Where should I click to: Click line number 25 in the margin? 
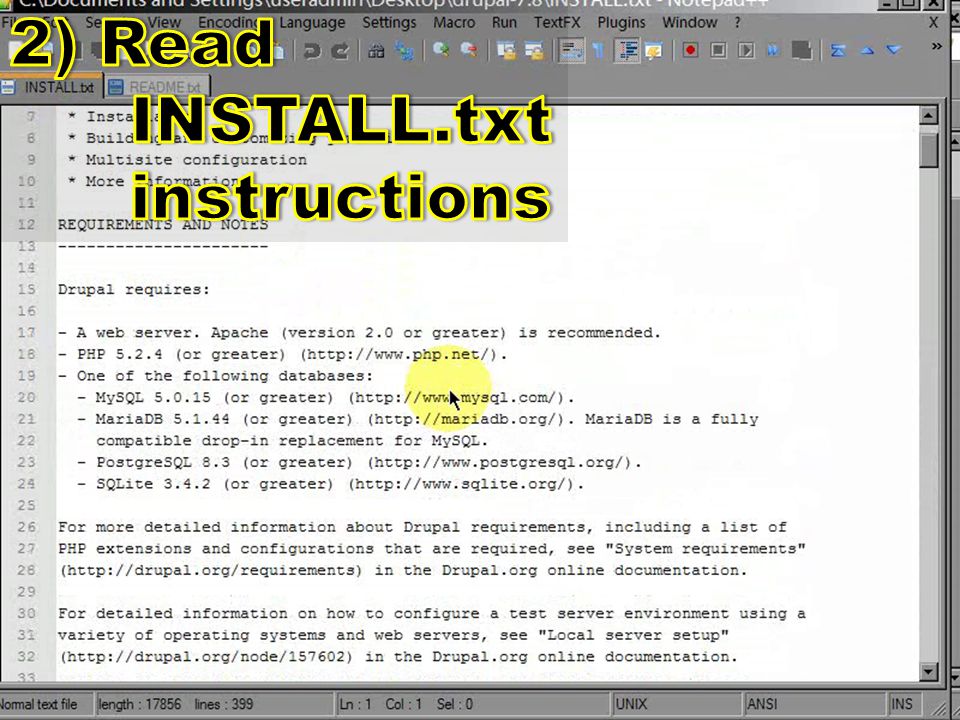click(x=26, y=505)
